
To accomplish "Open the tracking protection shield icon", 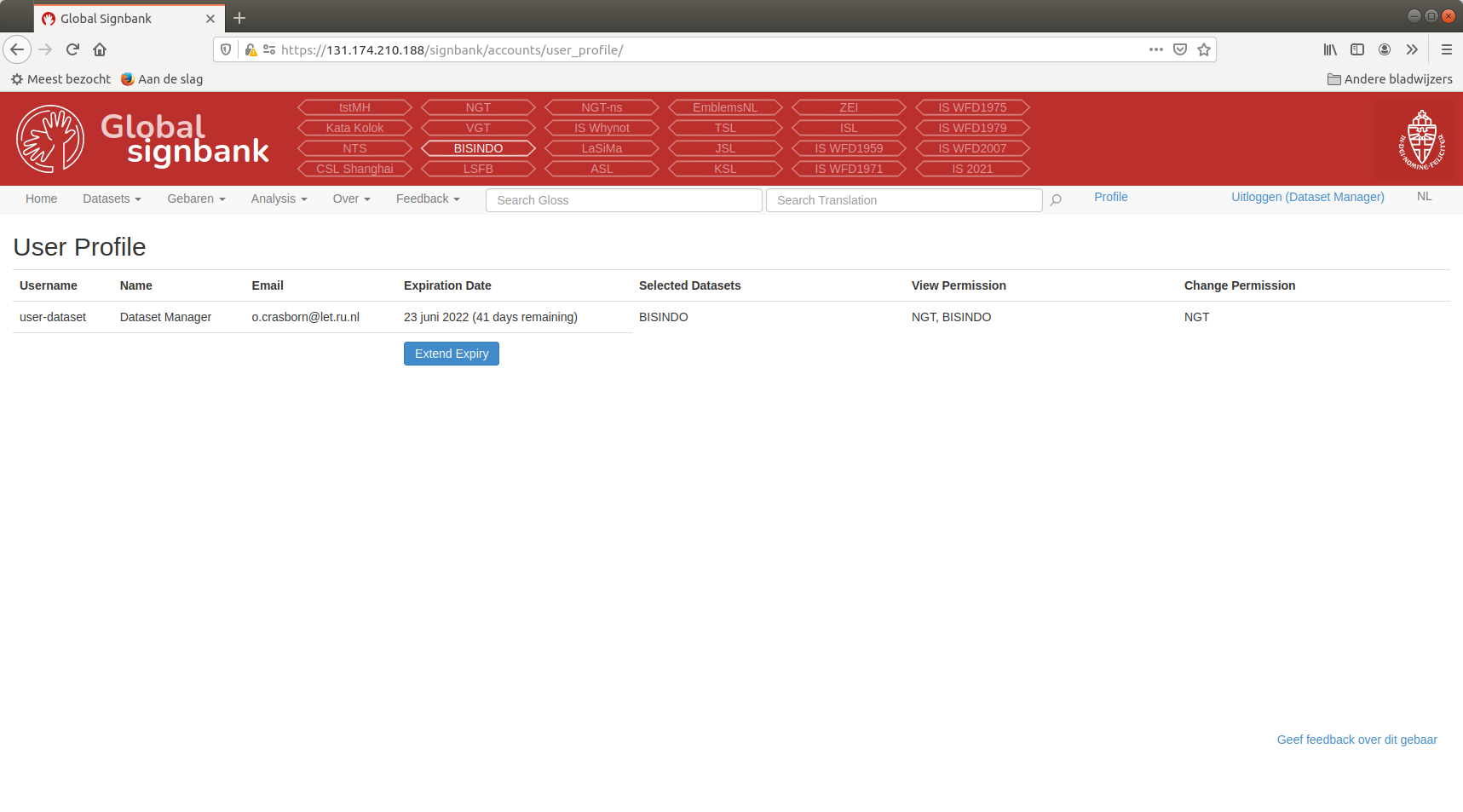I will coord(224,49).
